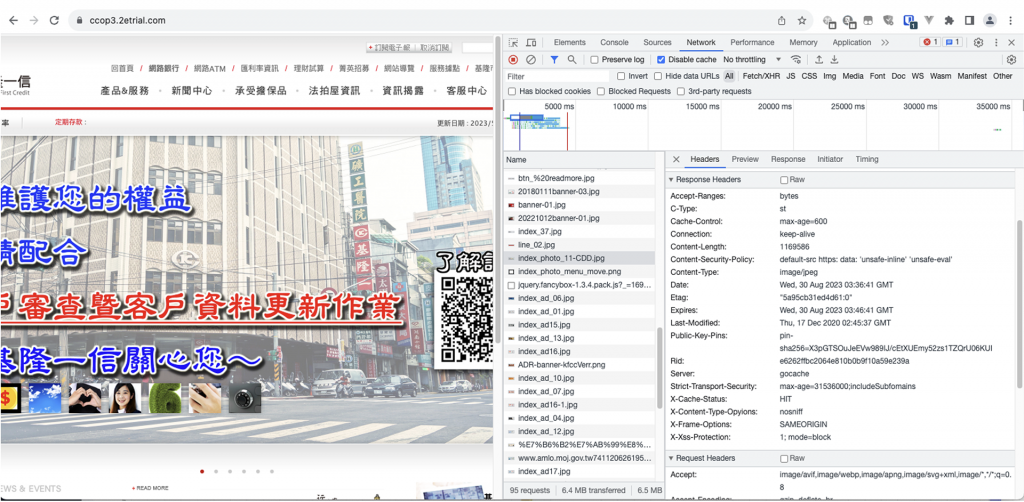Import a HAR file with upload arrow
Viewport: 1024px width, 502px height.
click(818, 59)
